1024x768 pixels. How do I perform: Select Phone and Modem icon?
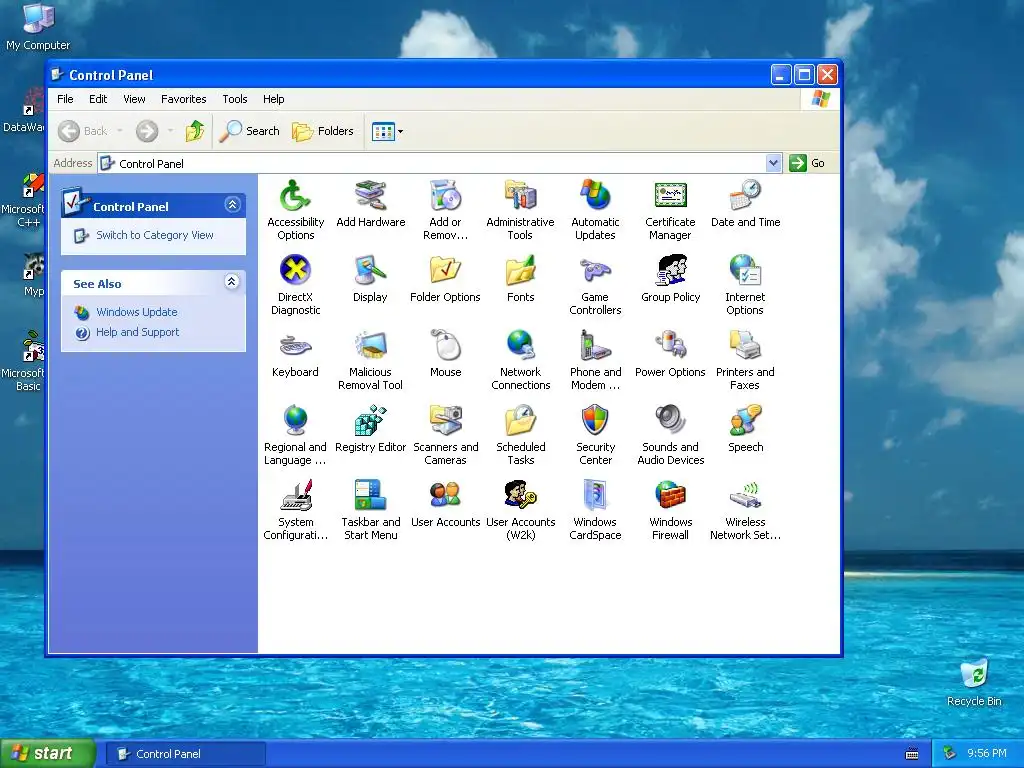coord(595,345)
